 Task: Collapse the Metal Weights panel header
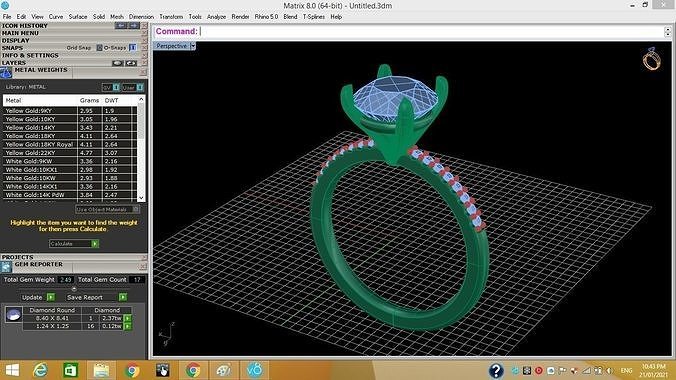tap(41, 70)
